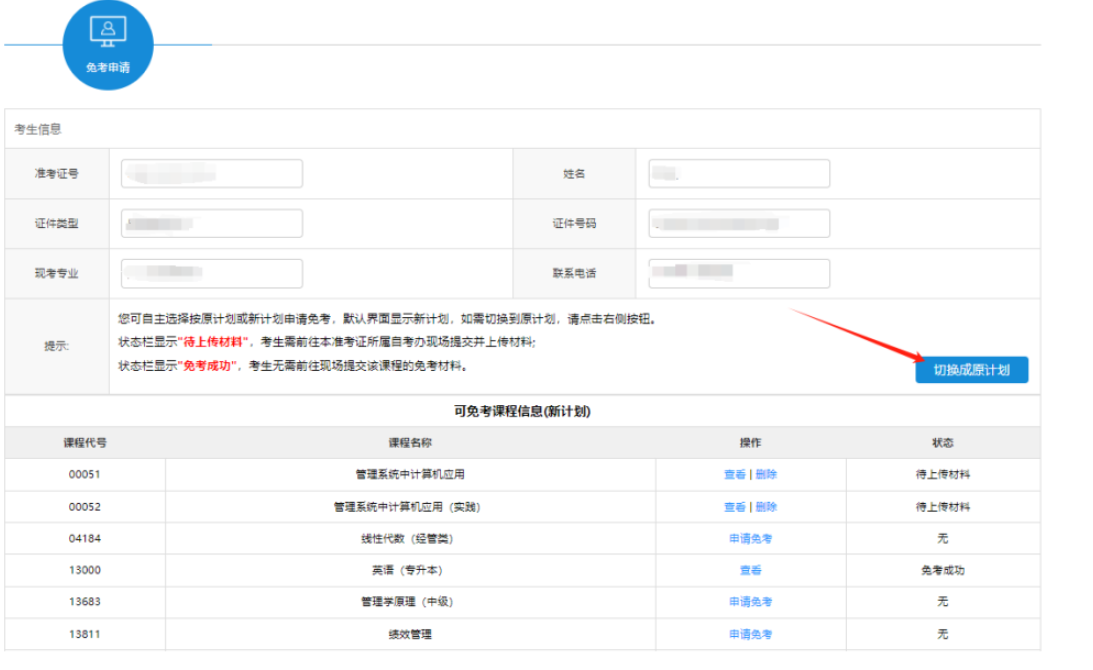Click 删除 for course 00051
The image size is (1093, 670).
pos(766,475)
